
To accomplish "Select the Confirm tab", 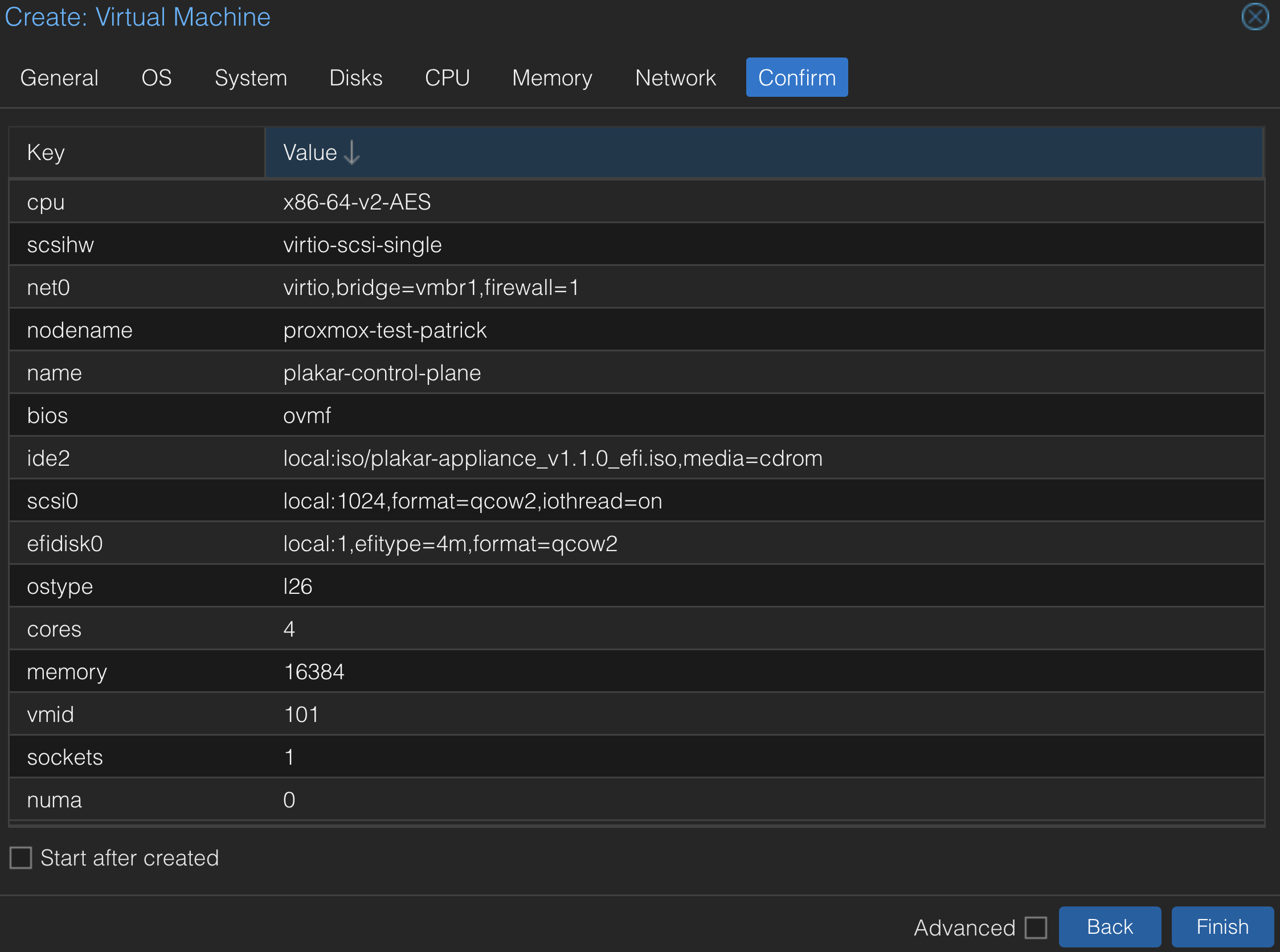I will pos(797,77).
